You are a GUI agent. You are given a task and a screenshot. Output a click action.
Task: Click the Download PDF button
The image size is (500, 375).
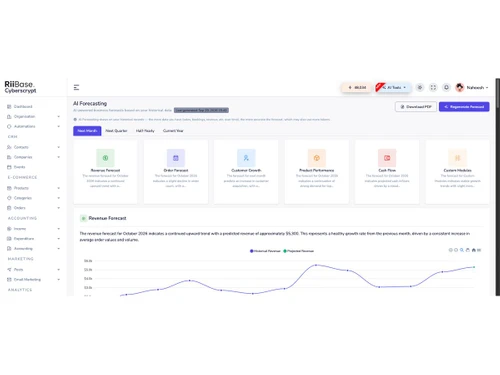(416, 107)
